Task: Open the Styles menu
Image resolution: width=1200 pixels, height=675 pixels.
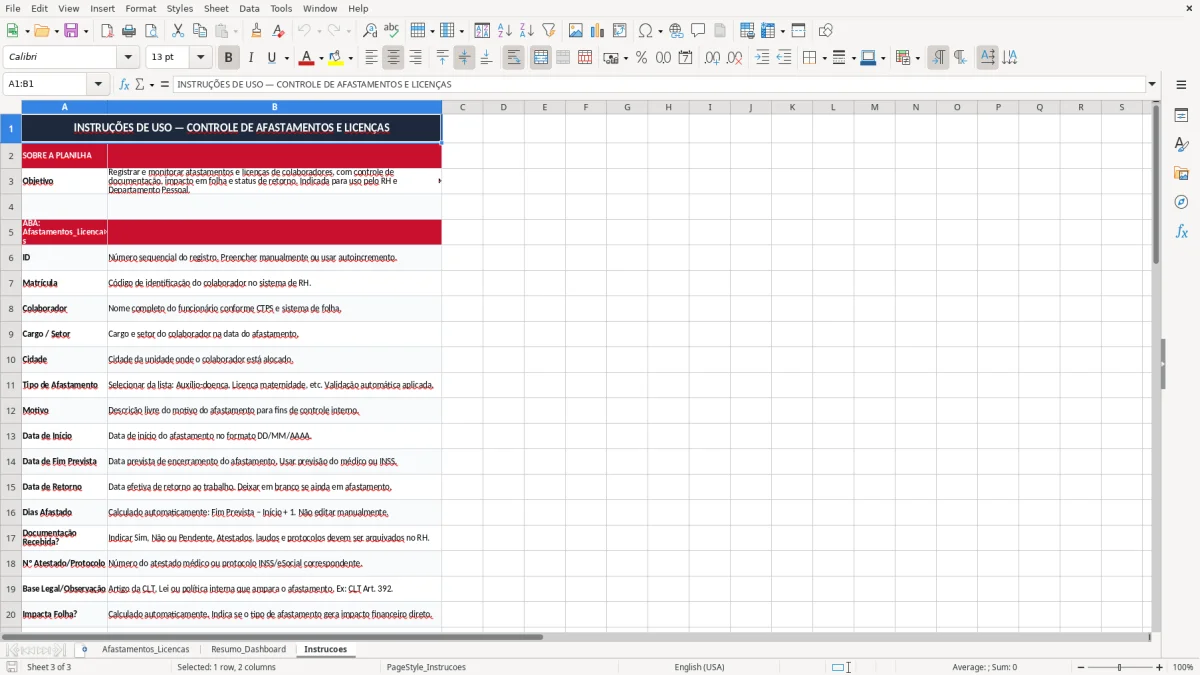Action: (180, 8)
